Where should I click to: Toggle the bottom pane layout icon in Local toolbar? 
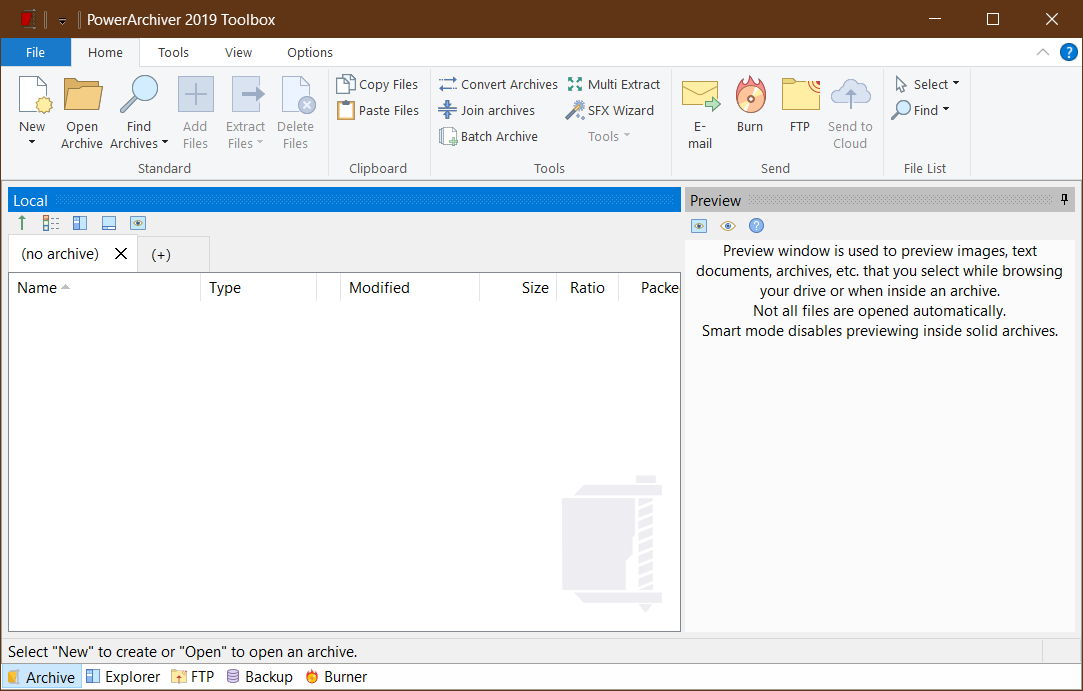click(x=109, y=223)
